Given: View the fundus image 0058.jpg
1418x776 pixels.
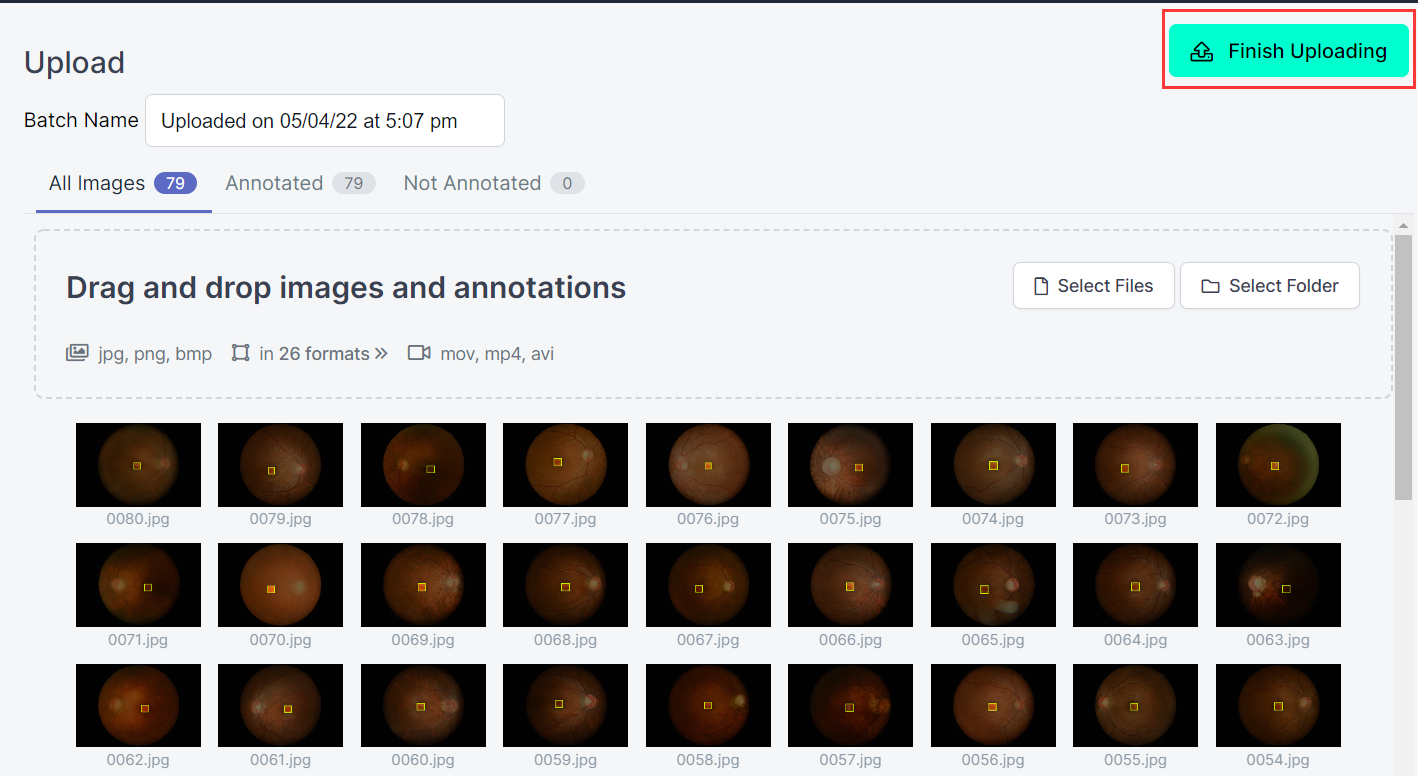Looking at the screenshot, I should tap(708, 706).
